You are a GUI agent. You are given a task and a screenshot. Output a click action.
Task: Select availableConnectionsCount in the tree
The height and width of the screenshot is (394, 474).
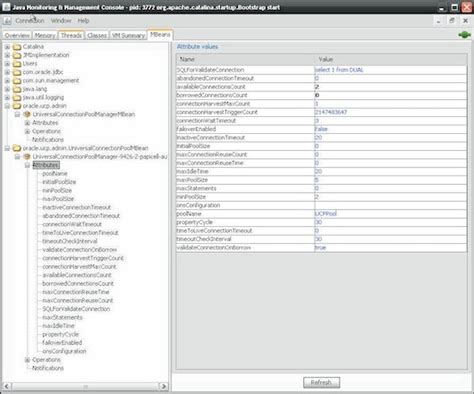pyautogui.click(x=77, y=275)
